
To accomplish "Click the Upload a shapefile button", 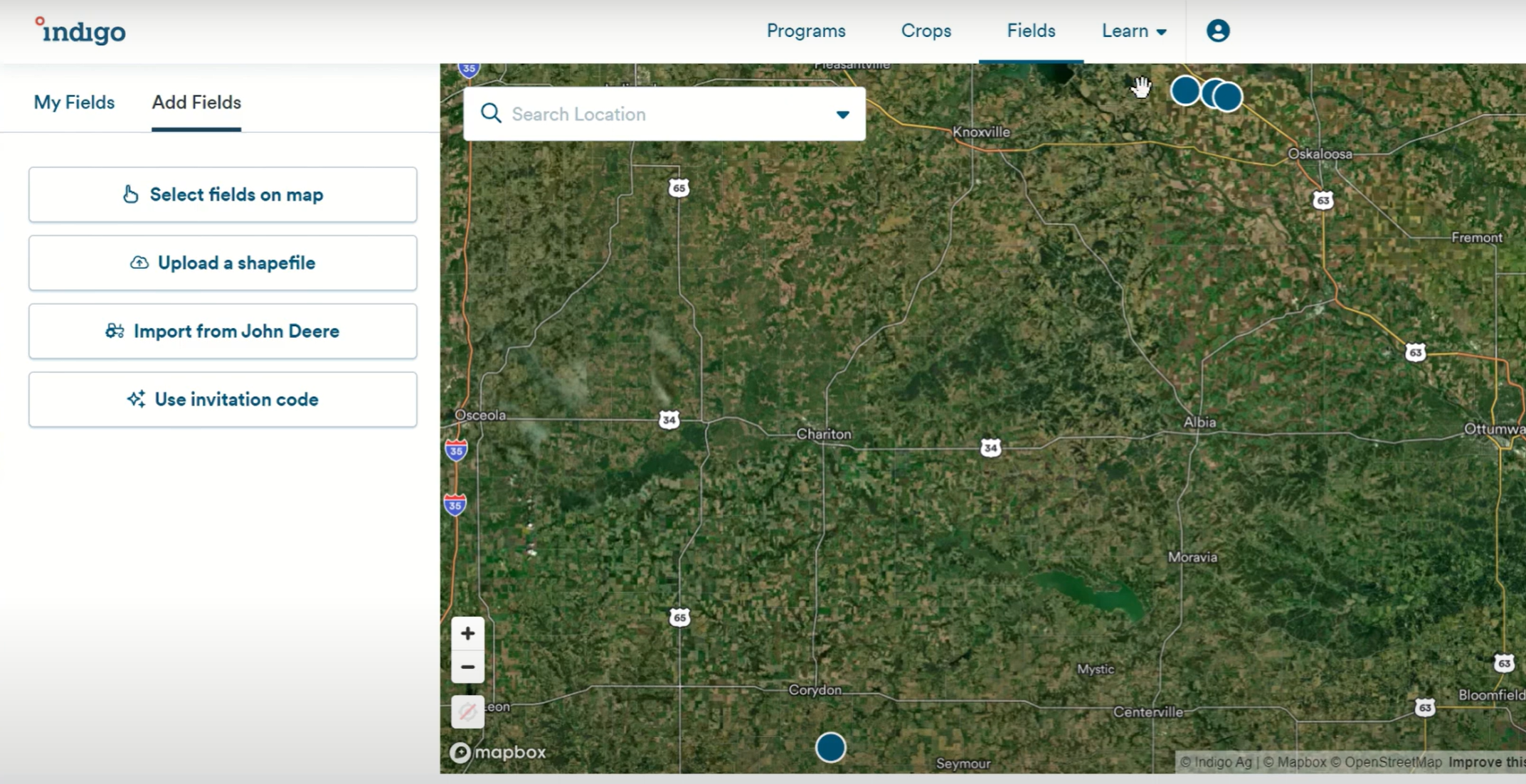I will (x=223, y=263).
